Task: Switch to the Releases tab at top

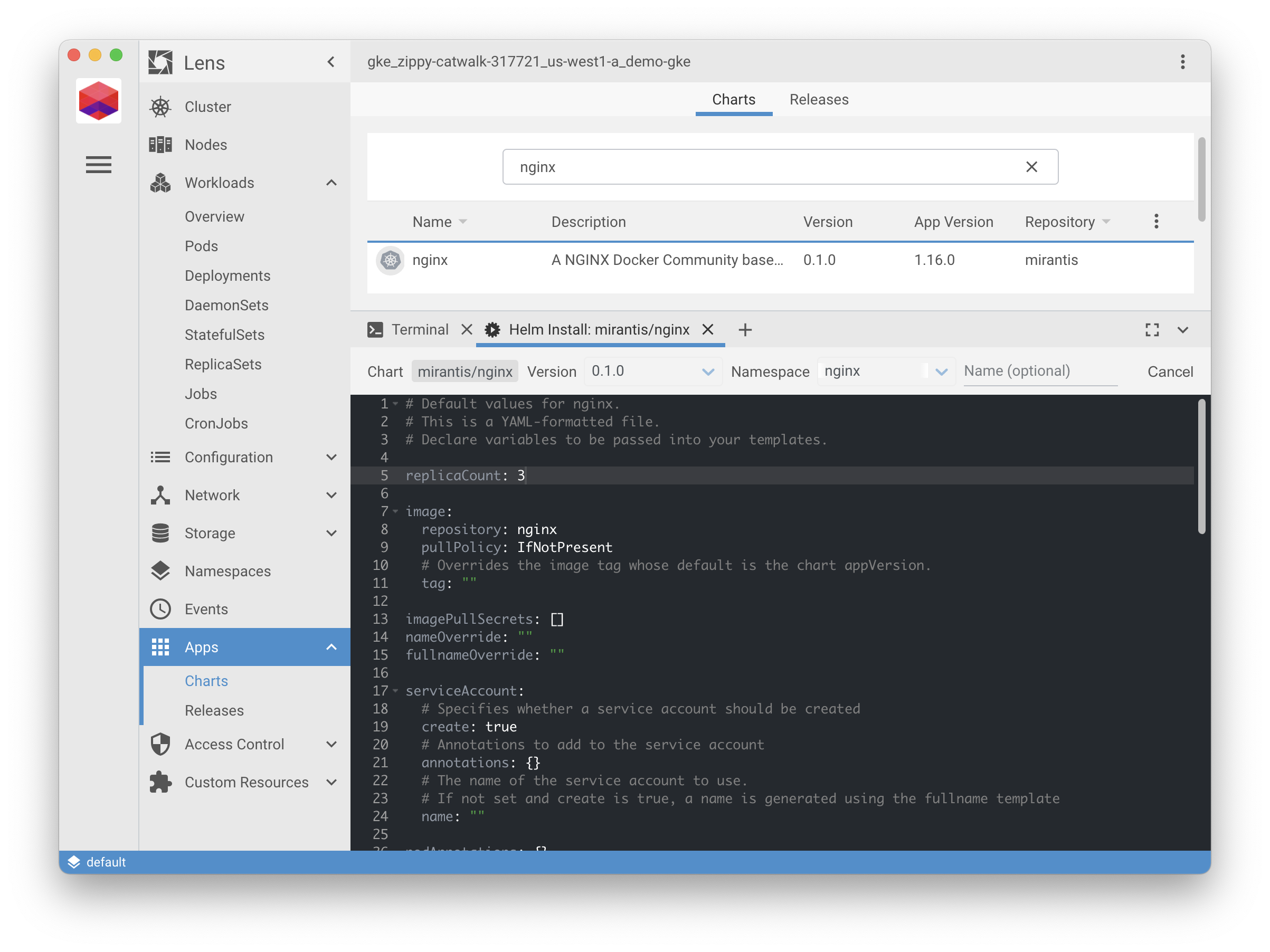Action: [x=819, y=99]
